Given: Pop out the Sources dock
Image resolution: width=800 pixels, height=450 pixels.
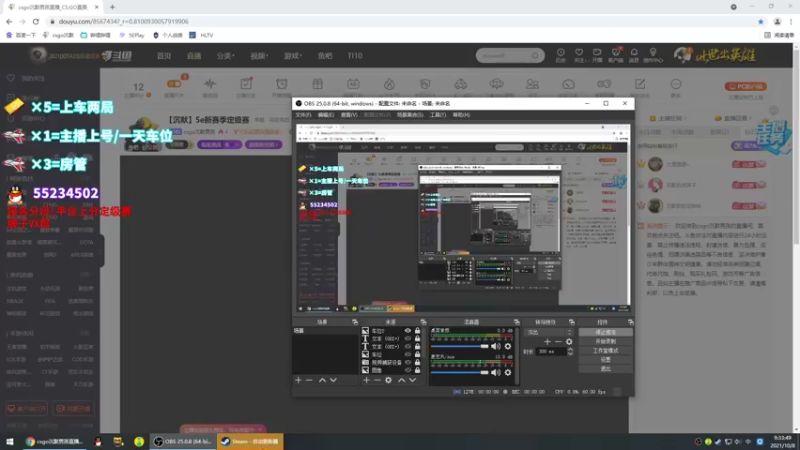Looking at the screenshot, I should (423, 322).
